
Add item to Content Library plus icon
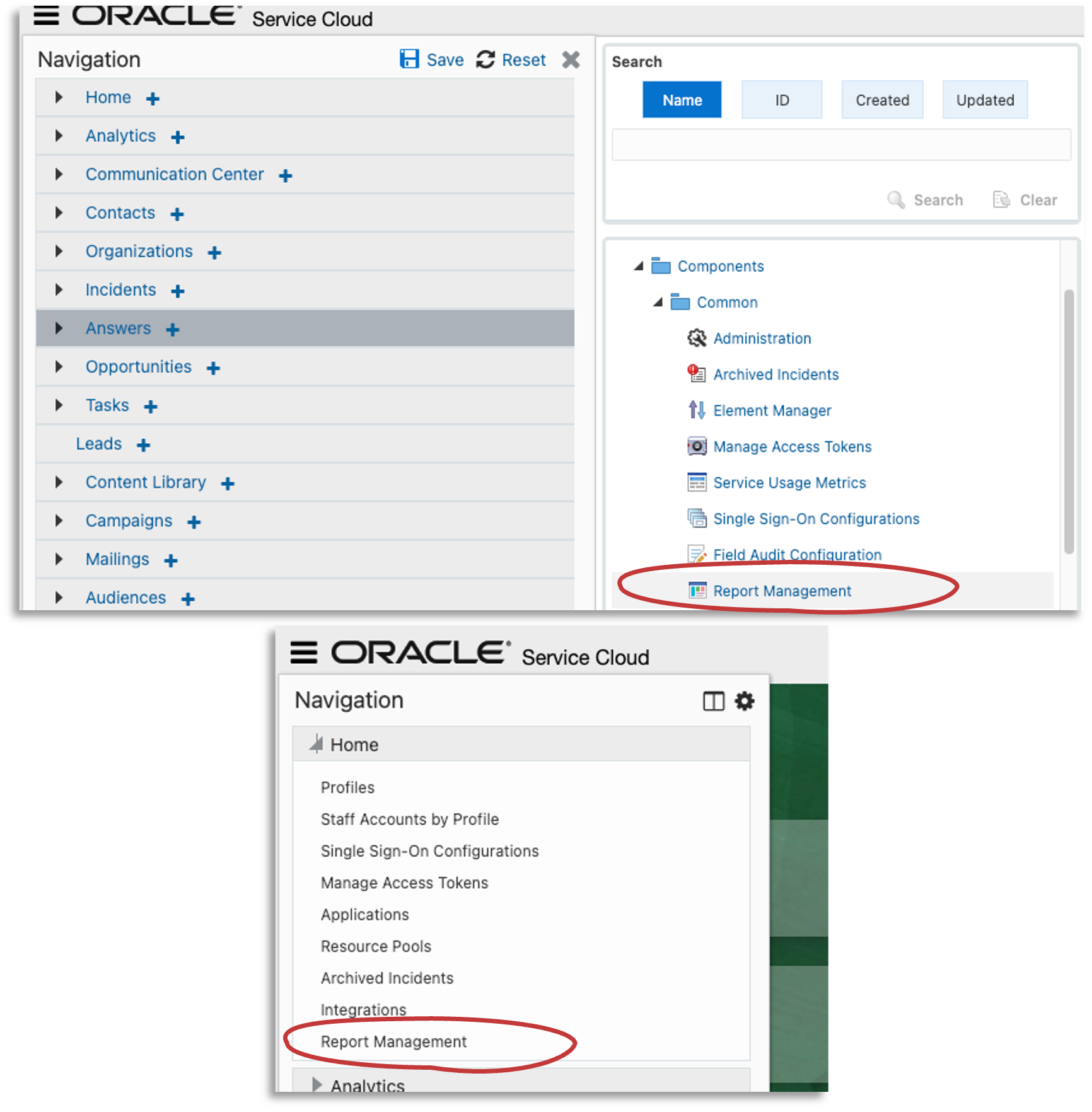pyautogui.click(x=228, y=484)
